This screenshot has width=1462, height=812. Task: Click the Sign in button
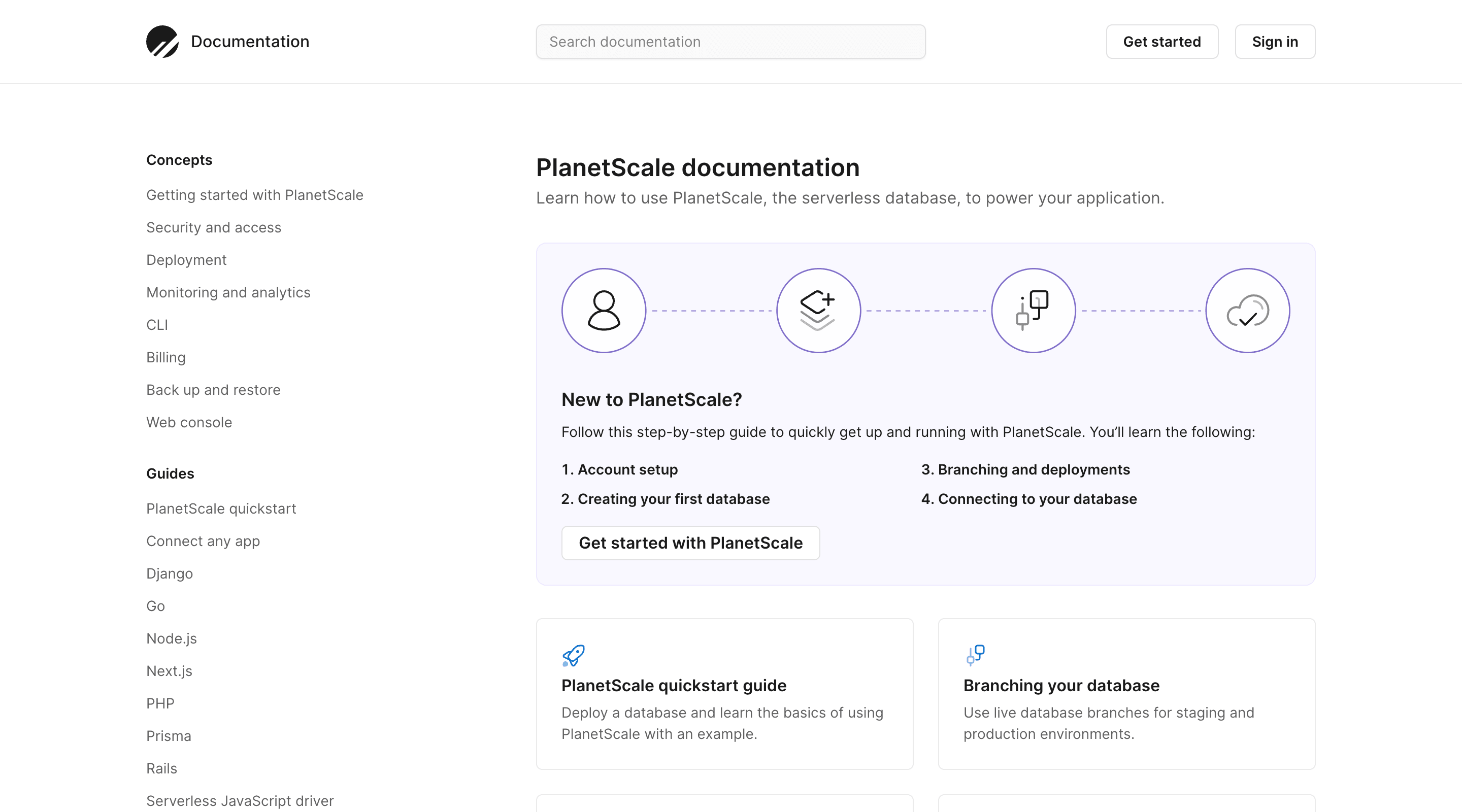pos(1275,41)
